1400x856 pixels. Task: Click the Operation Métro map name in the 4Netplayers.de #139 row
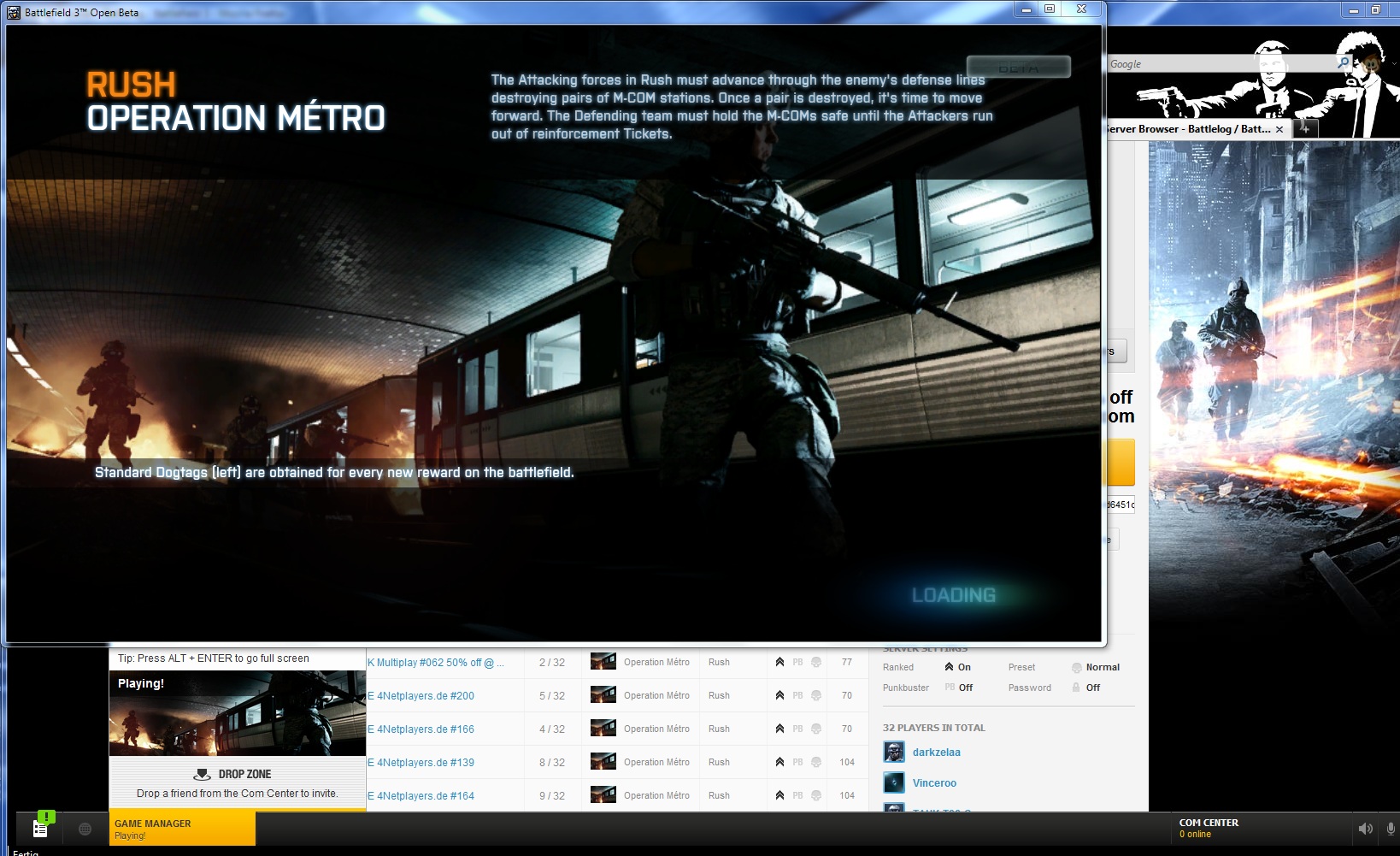pos(656,763)
